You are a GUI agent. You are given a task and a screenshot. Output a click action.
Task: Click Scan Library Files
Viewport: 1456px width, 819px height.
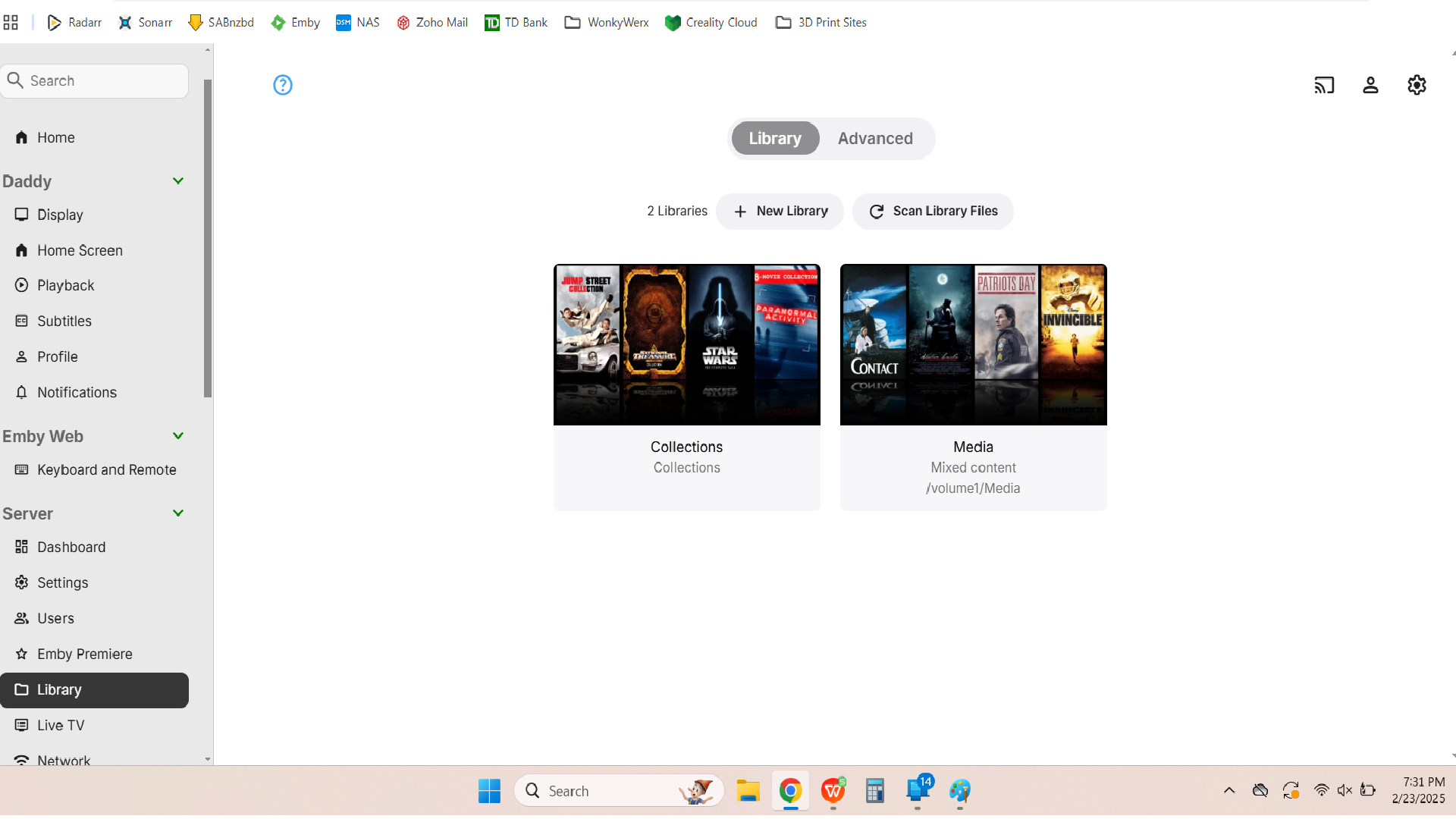pyautogui.click(x=933, y=211)
